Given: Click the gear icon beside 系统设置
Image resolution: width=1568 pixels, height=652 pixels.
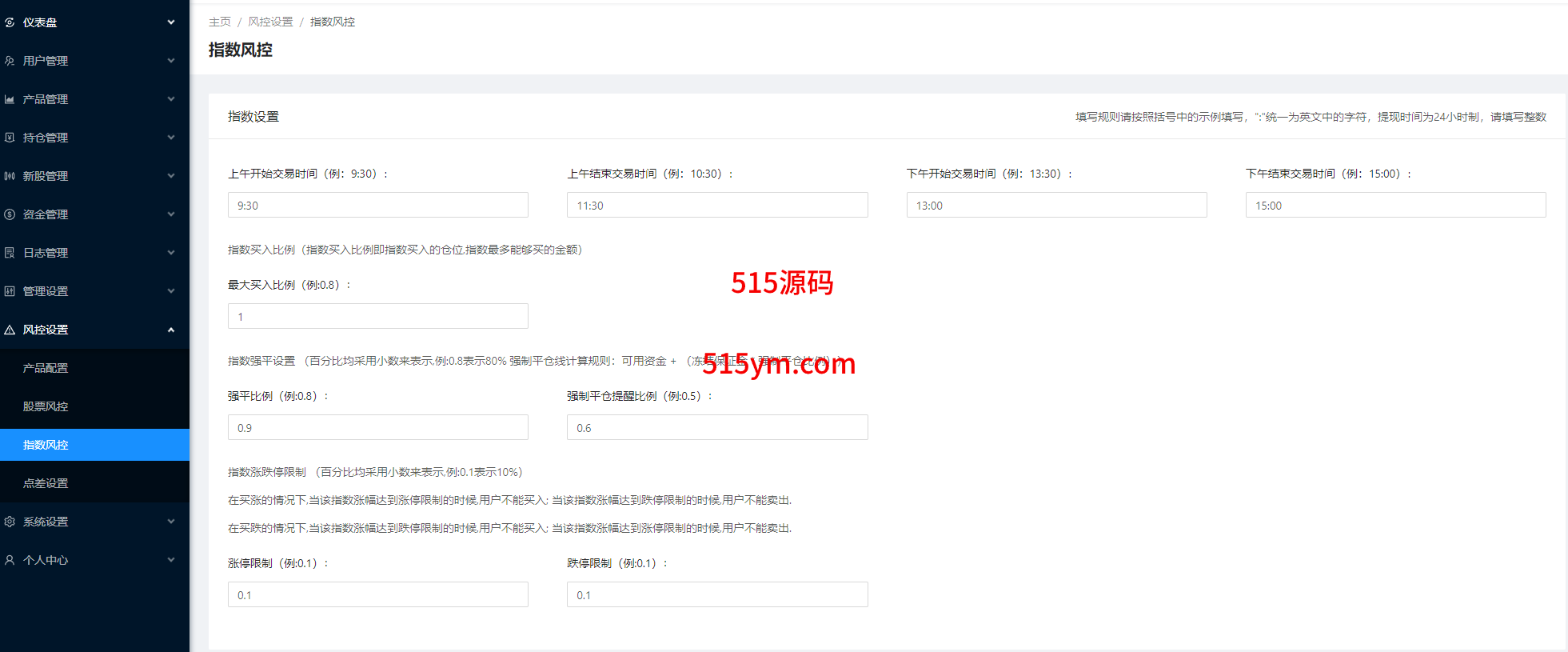Looking at the screenshot, I should coord(10,522).
